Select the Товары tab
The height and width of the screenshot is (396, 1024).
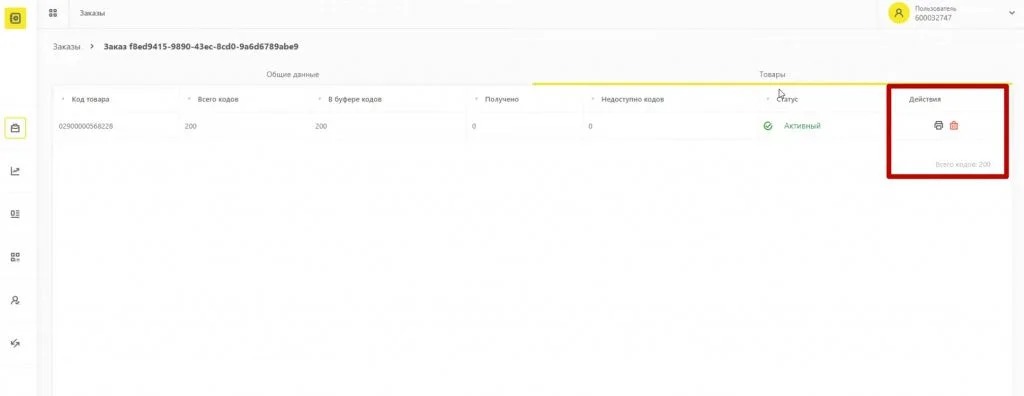(x=772, y=74)
